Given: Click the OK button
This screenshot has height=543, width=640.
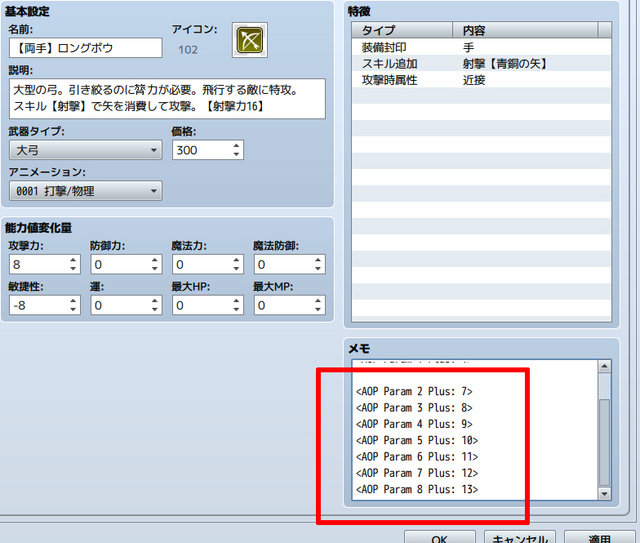Looking at the screenshot, I should coord(440,538).
